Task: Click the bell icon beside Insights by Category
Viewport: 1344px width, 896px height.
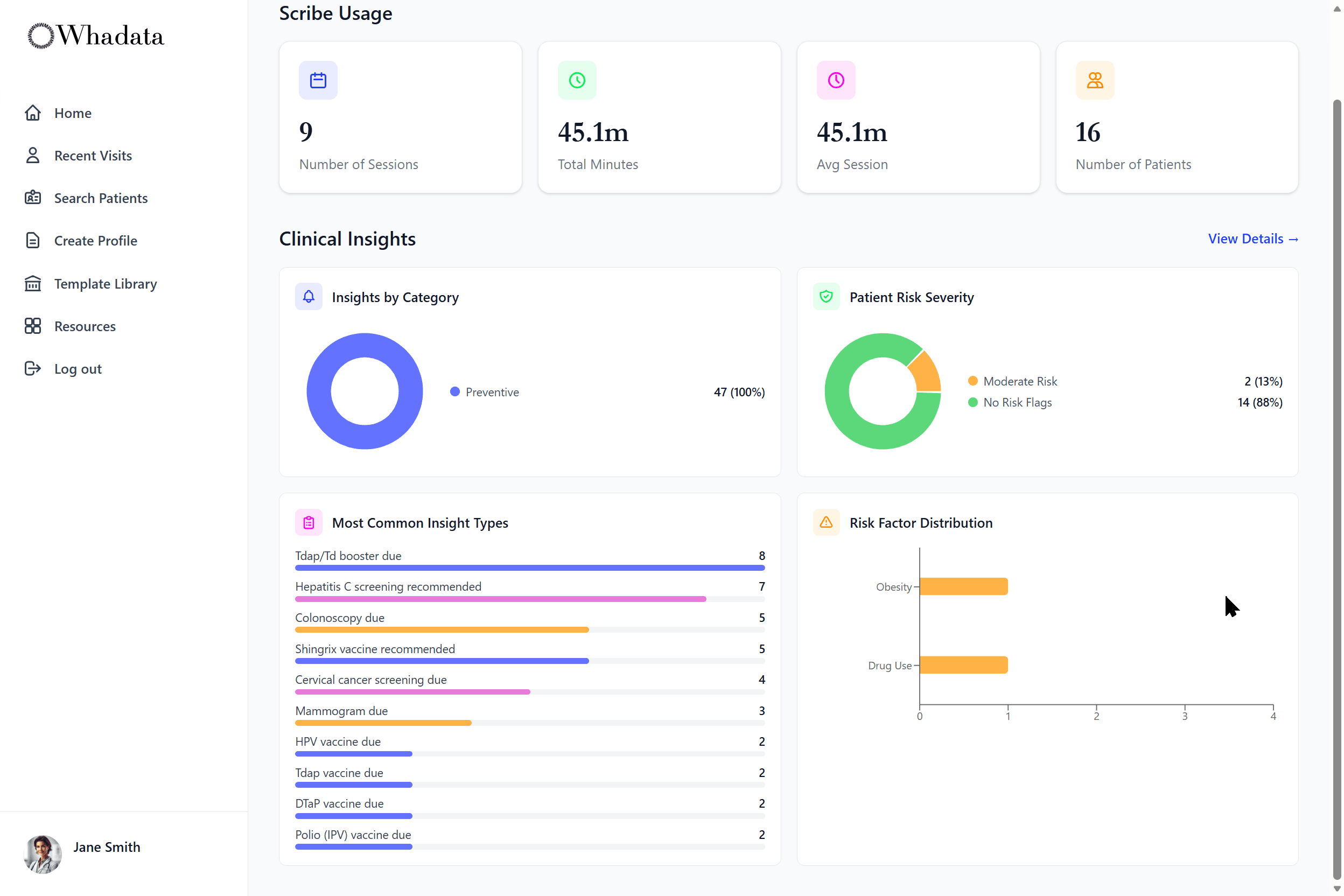Action: (309, 297)
